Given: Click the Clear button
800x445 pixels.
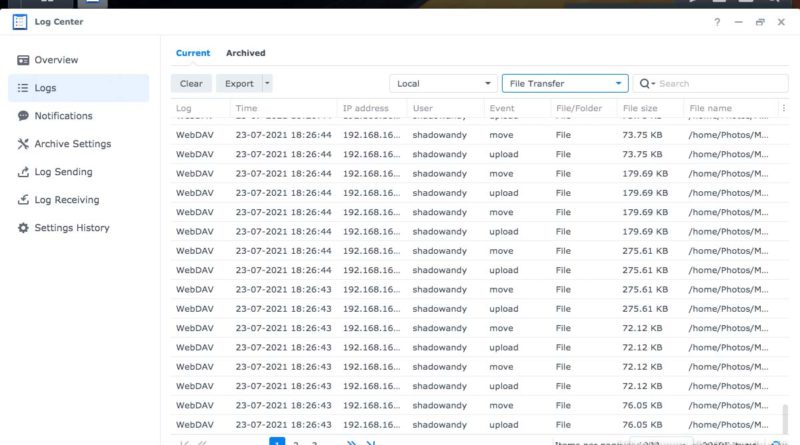Looking at the screenshot, I should click(x=191, y=84).
